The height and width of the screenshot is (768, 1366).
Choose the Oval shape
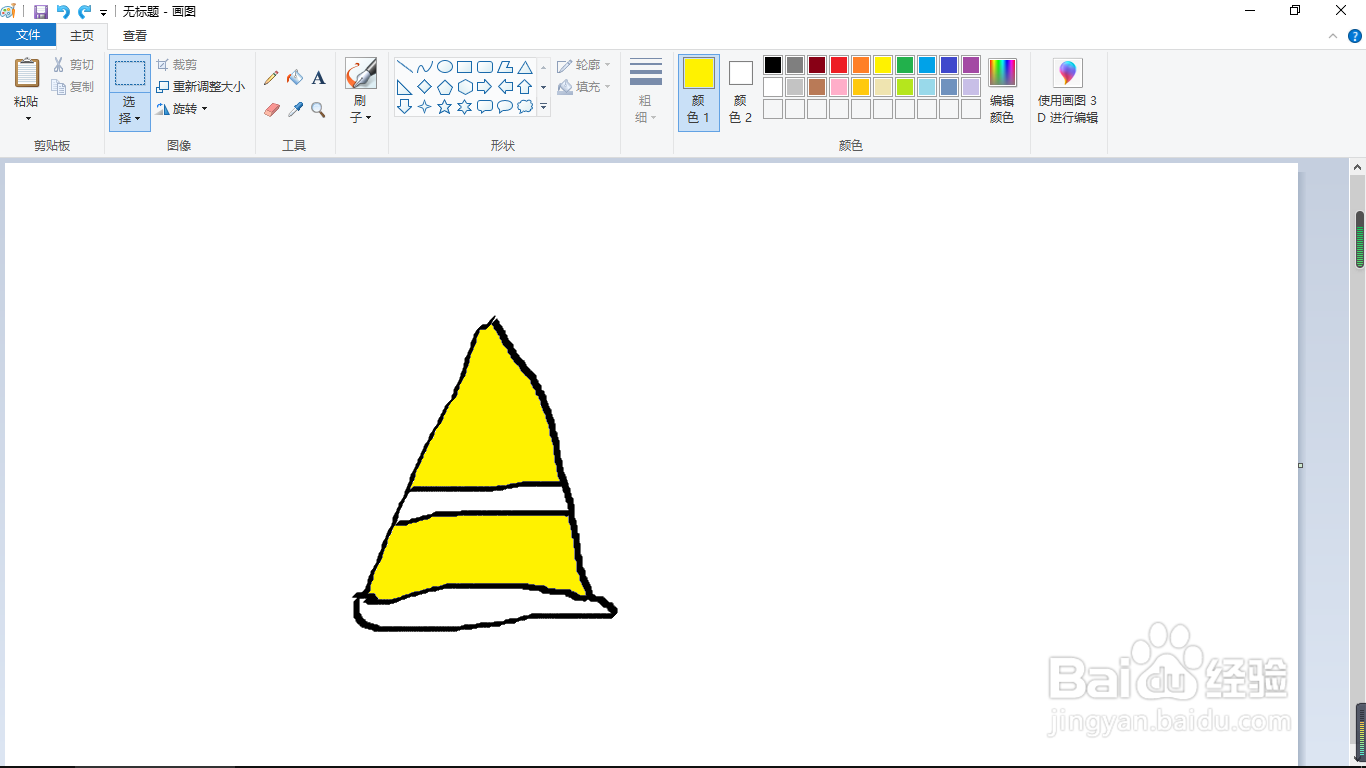point(445,67)
